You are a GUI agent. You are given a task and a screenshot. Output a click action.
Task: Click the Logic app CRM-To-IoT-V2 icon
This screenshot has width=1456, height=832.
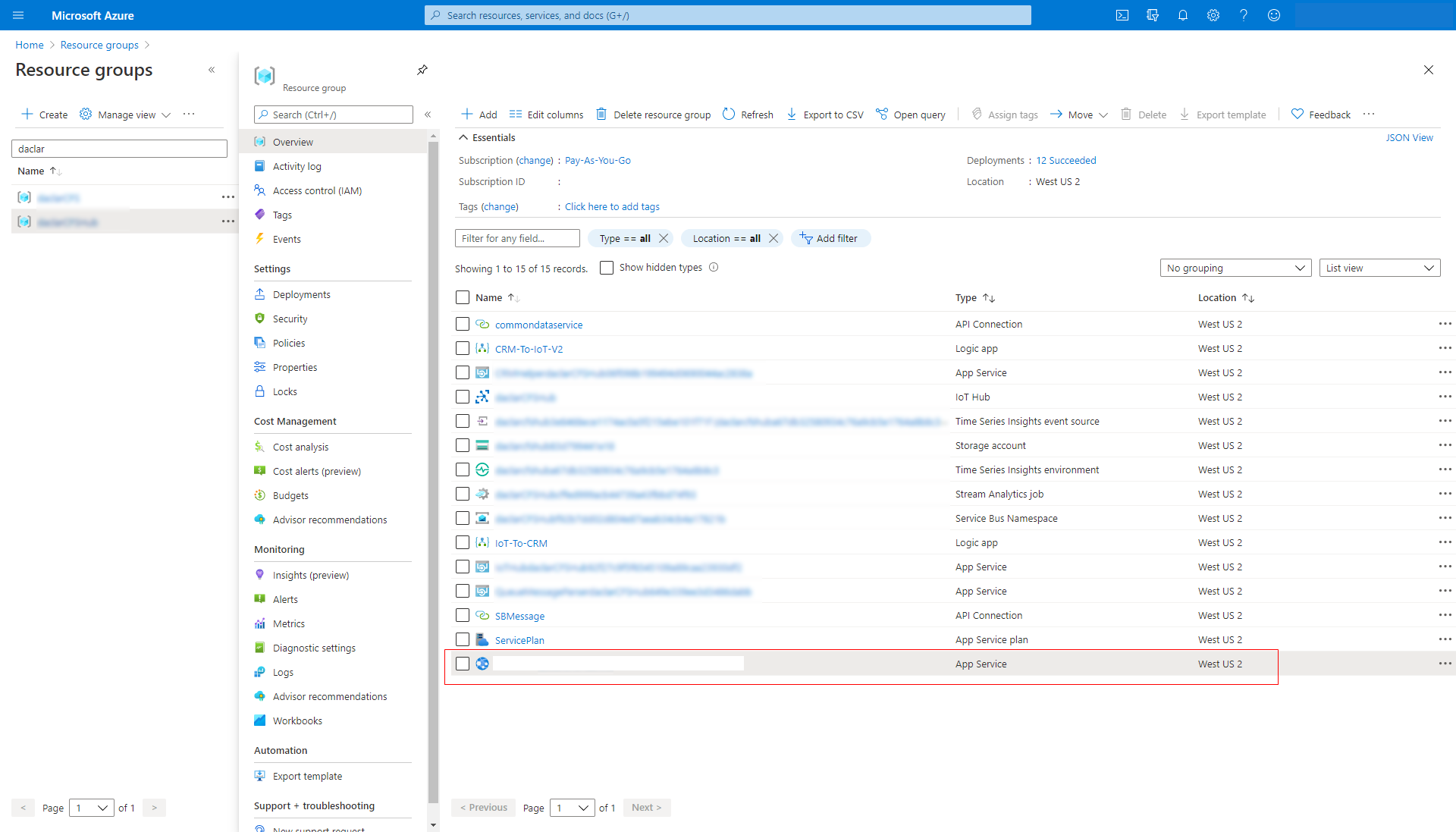pyautogui.click(x=483, y=348)
